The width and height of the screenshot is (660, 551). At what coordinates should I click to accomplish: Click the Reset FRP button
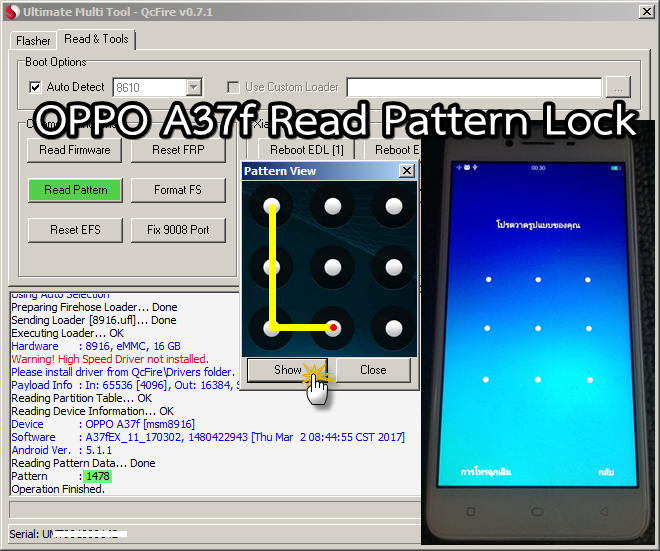[178, 150]
